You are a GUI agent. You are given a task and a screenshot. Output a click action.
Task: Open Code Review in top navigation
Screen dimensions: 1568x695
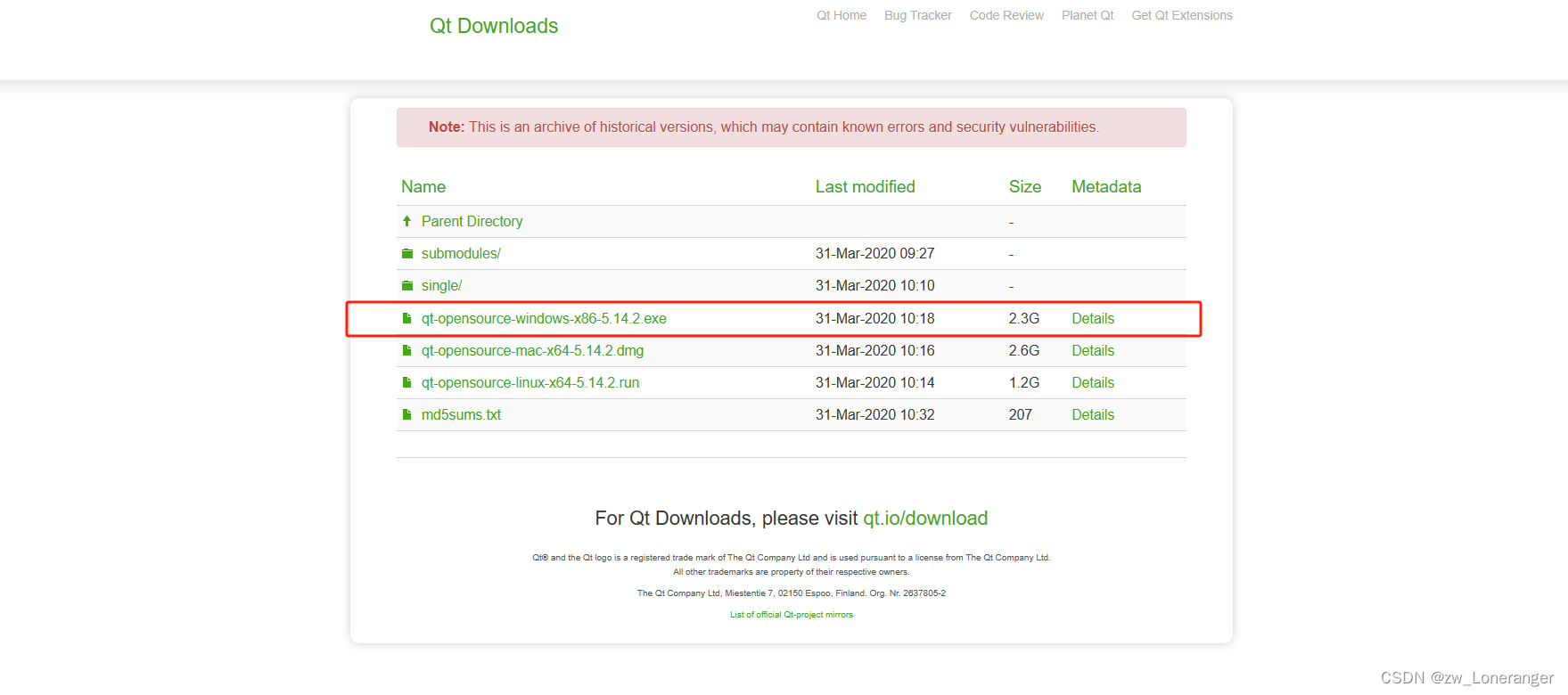click(1006, 15)
